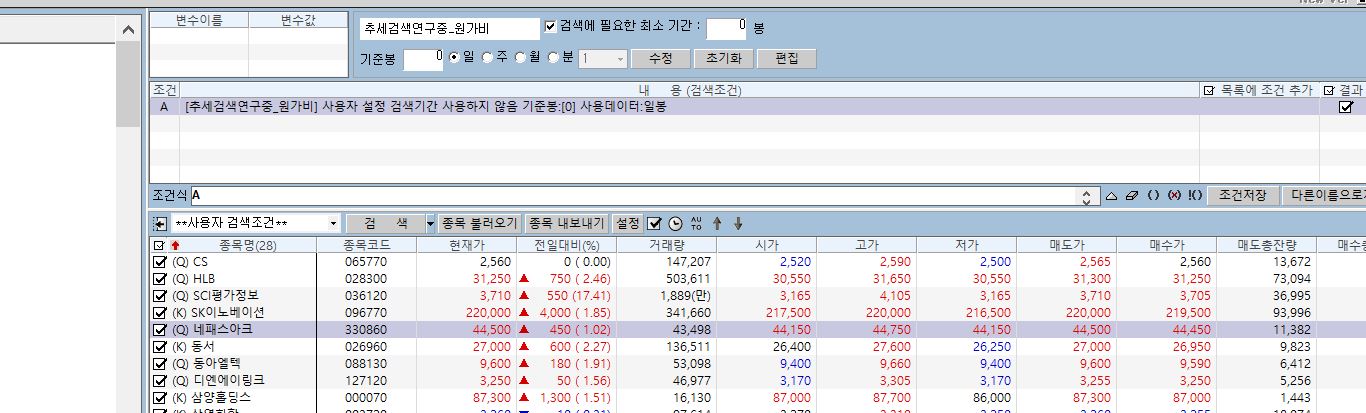1366x413 pixels.
Task: Click the 조건저장 button
Action: coord(1242,196)
